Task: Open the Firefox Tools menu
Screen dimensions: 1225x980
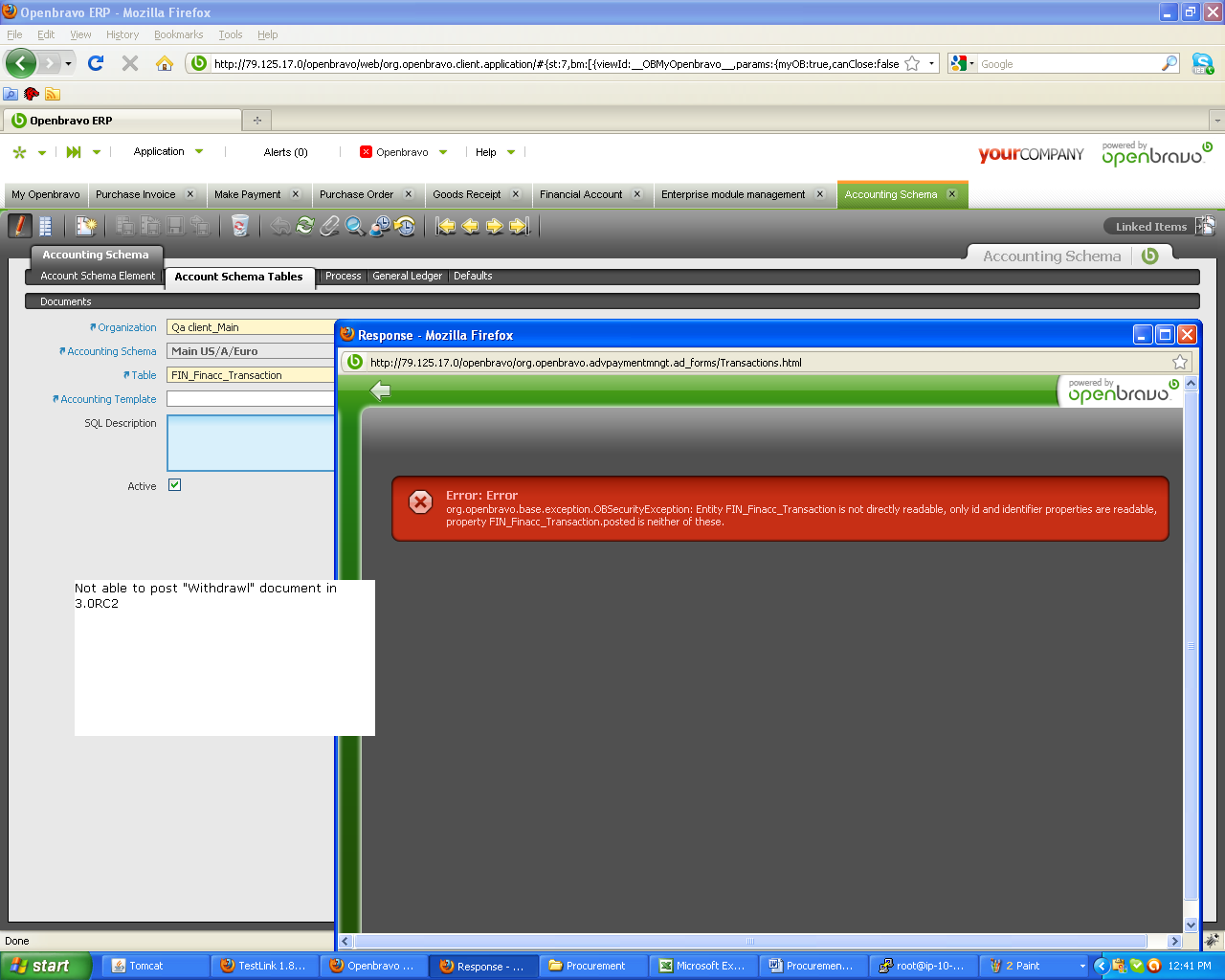Action: tap(231, 34)
